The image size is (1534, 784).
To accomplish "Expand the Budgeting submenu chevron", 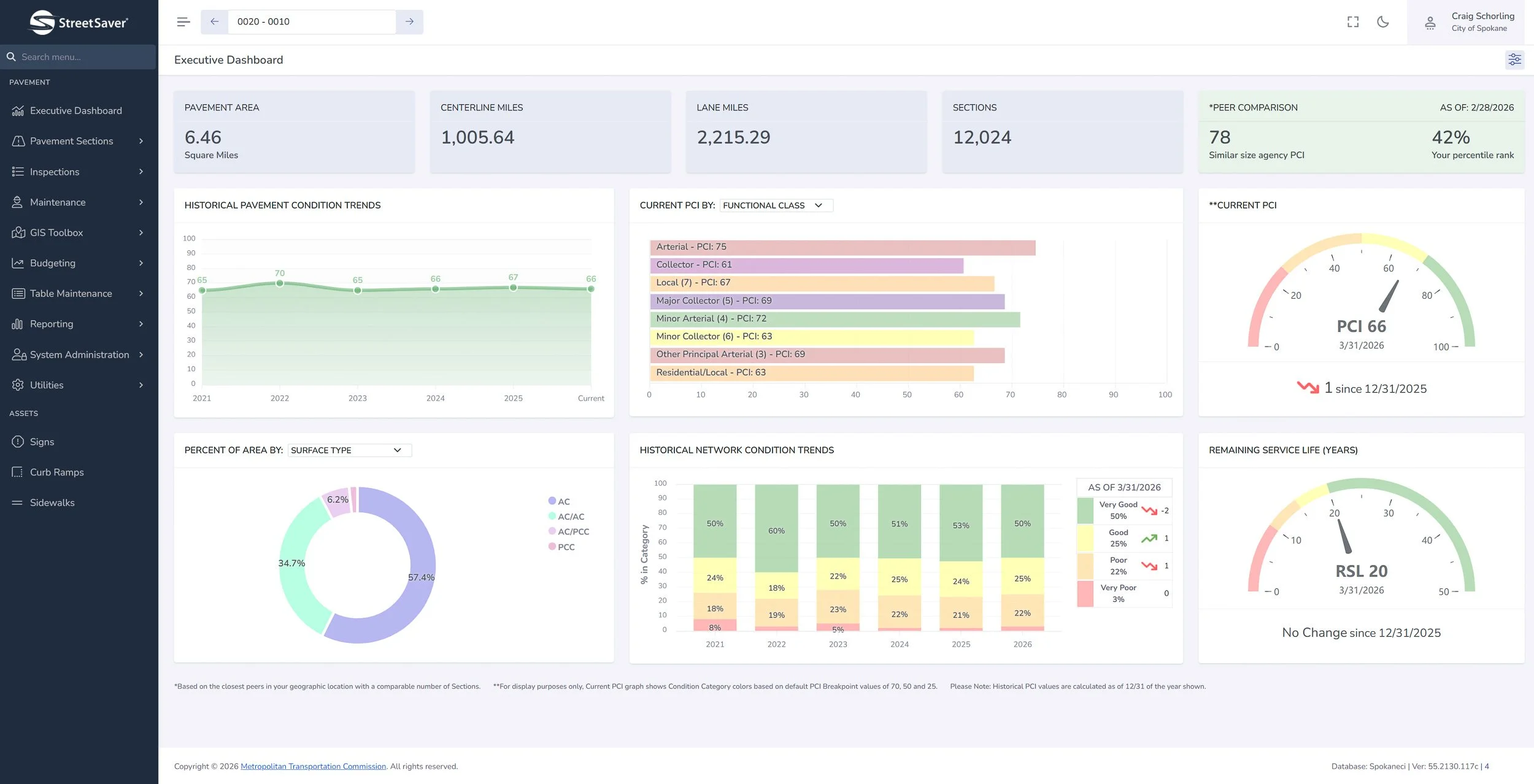I will 141,263.
